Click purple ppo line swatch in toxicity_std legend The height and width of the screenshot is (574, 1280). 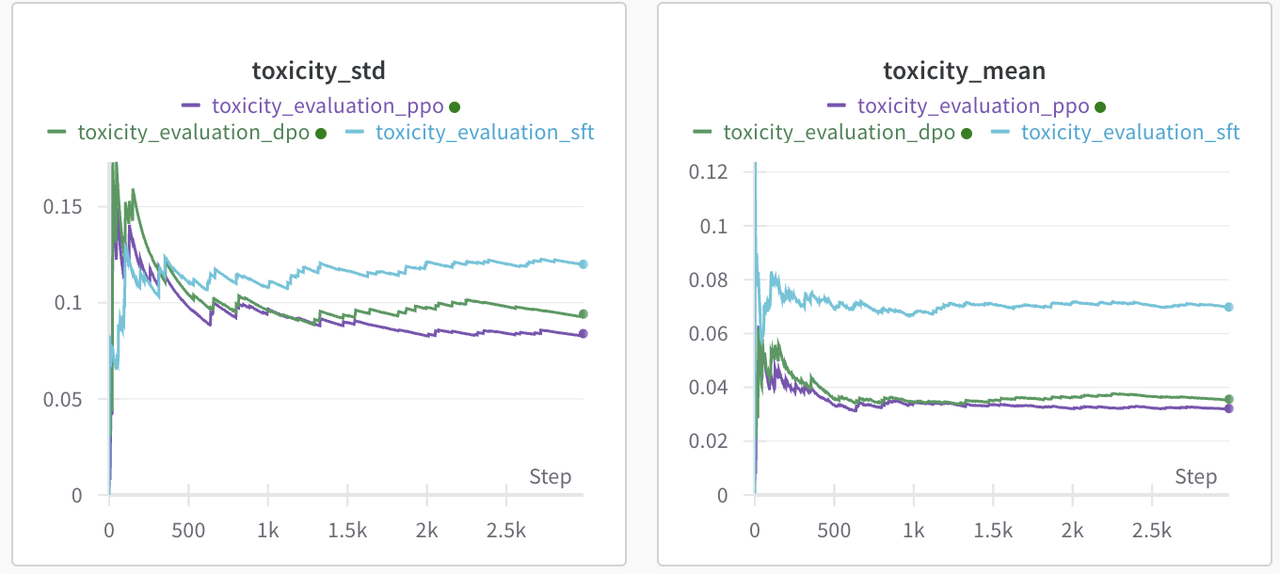click(x=192, y=106)
